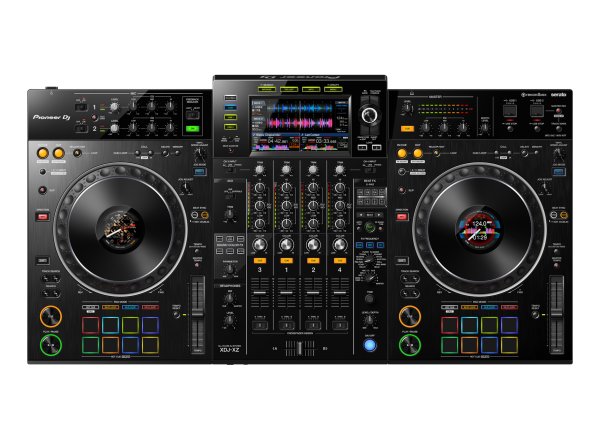Tap the right deck orange performance pad

pos(470,345)
